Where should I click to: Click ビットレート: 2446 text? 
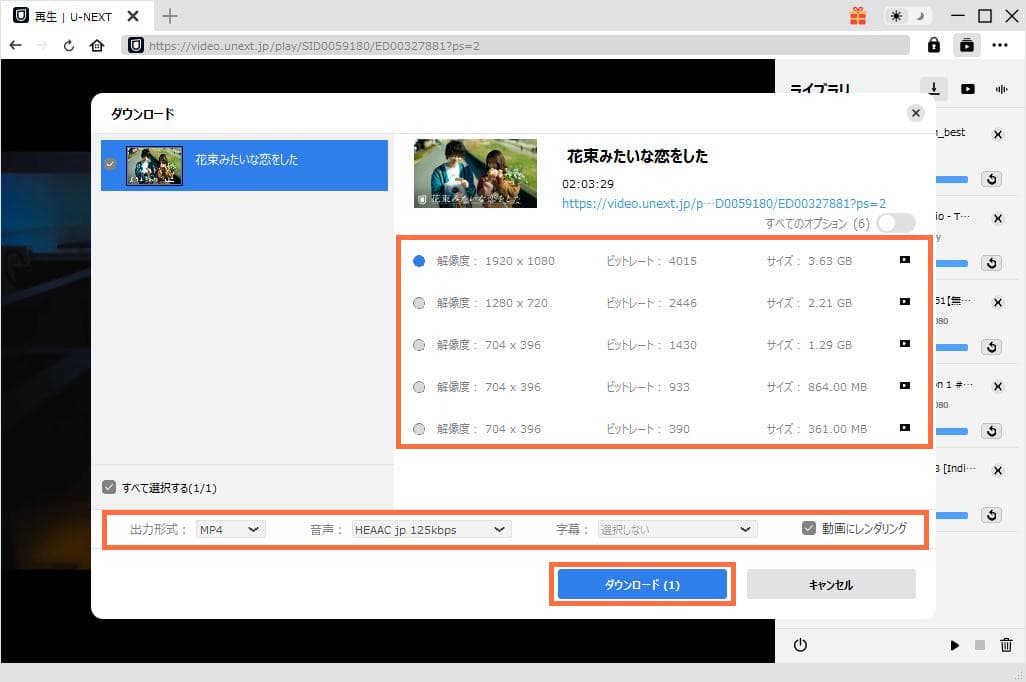point(651,303)
